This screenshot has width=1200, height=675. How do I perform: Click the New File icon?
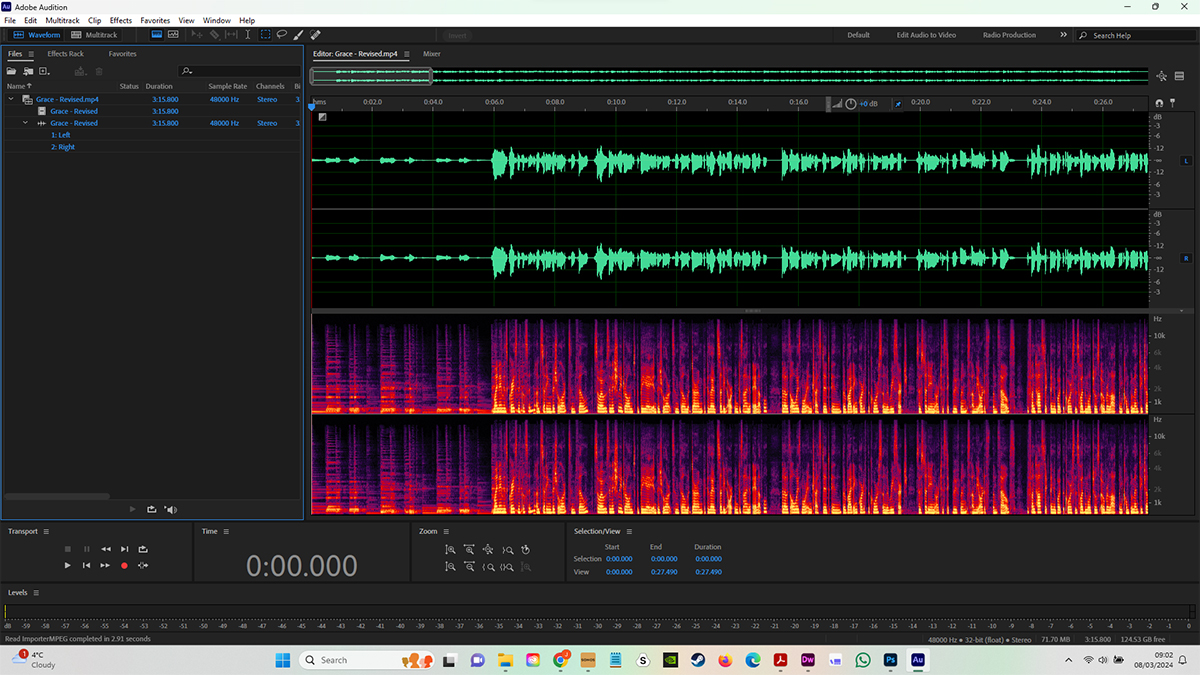point(44,71)
